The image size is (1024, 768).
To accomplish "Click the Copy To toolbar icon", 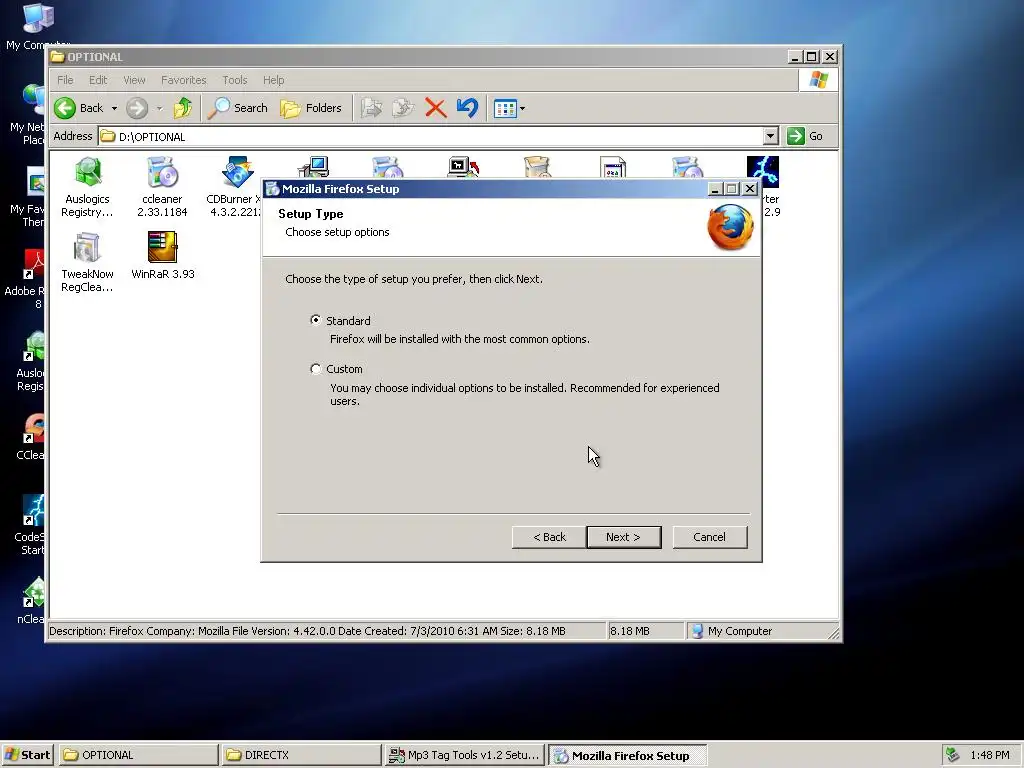I will coord(403,108).
